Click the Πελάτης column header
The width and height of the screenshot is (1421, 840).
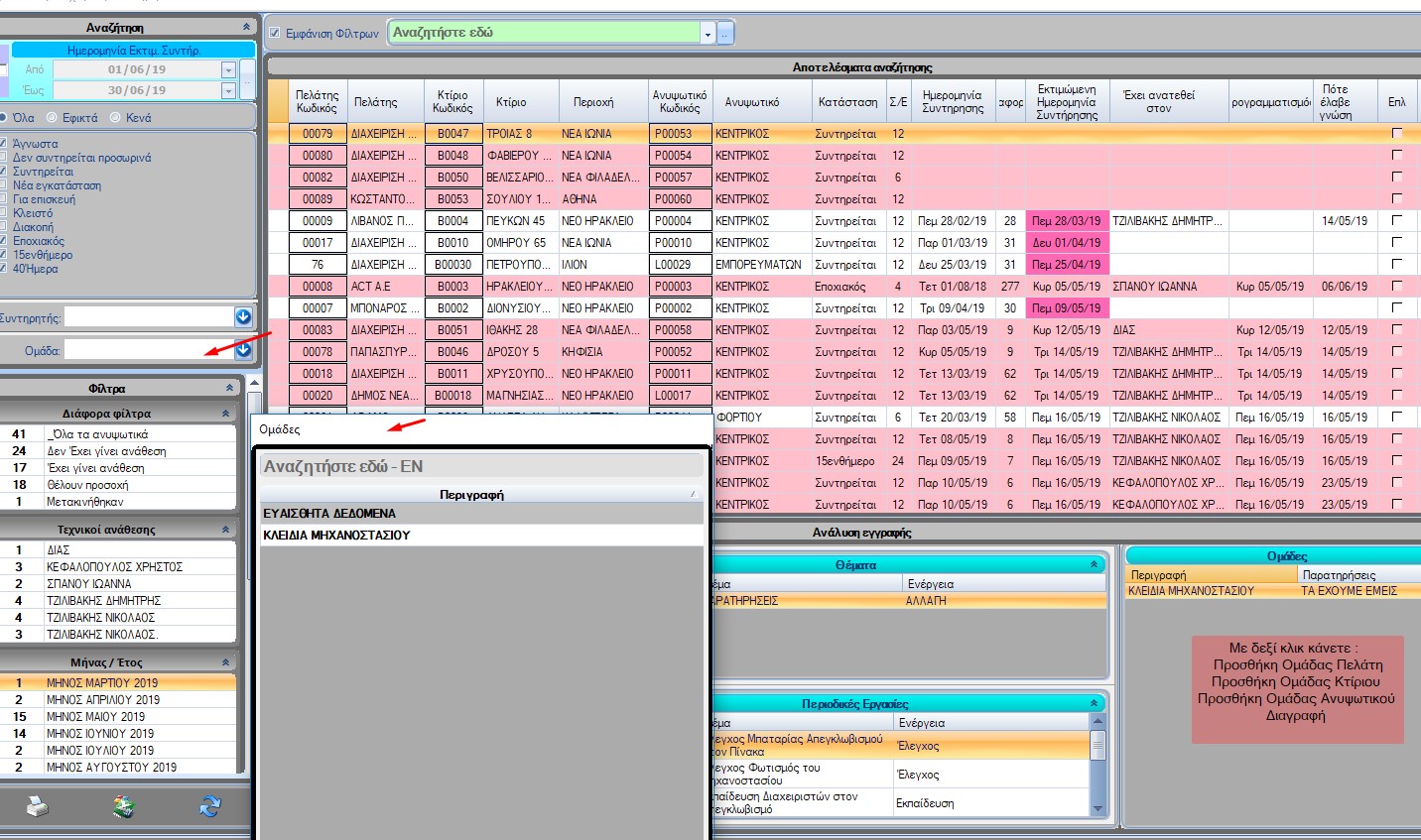click(375, 102)
